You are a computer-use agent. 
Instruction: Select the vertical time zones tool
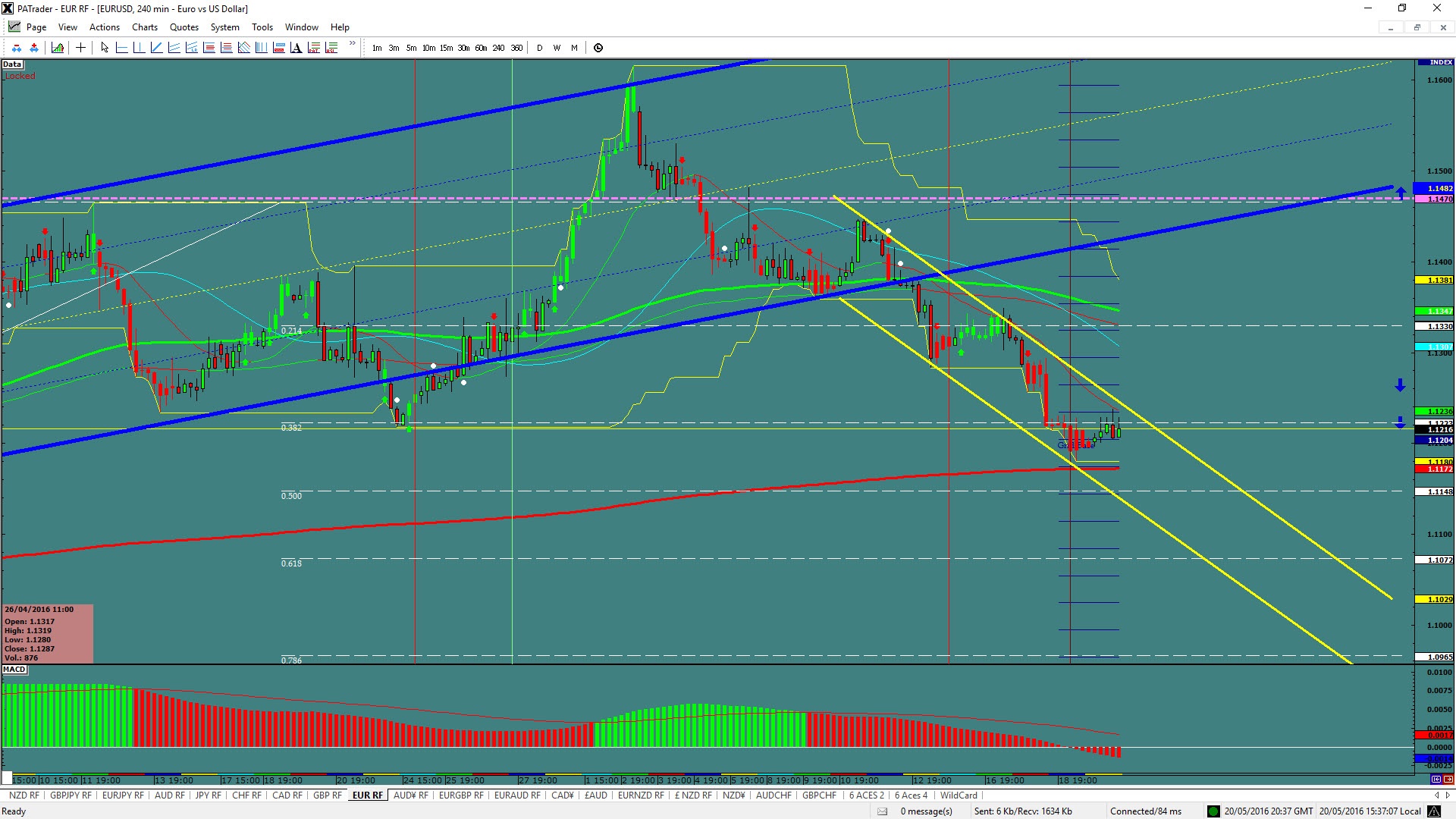click(261, 48)
